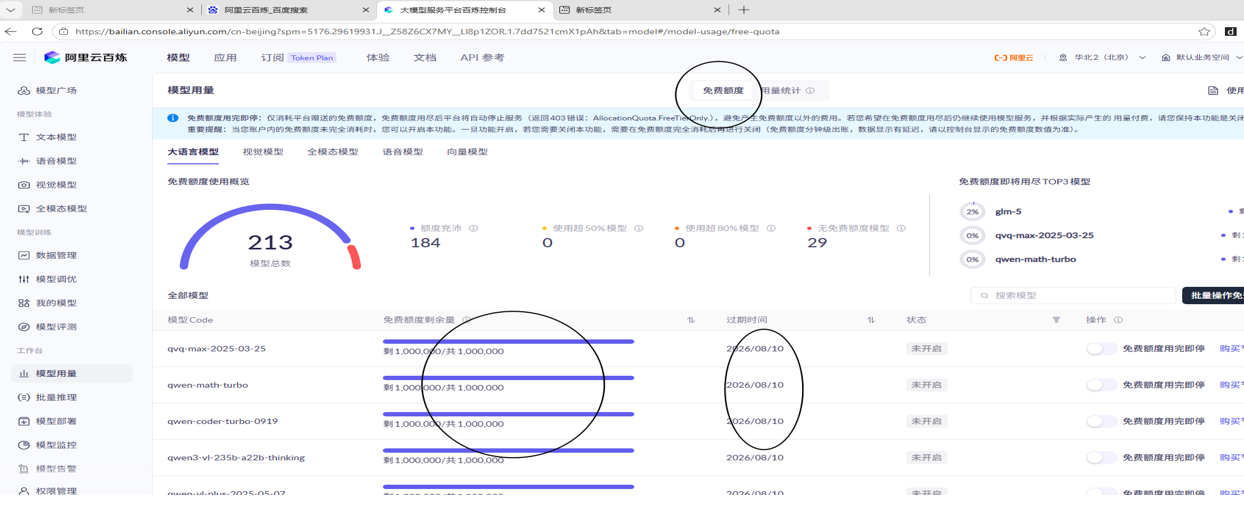Sort by 免费额度剩余量 column arrows
1244x509 pixels.
click(x=690, y=320)
